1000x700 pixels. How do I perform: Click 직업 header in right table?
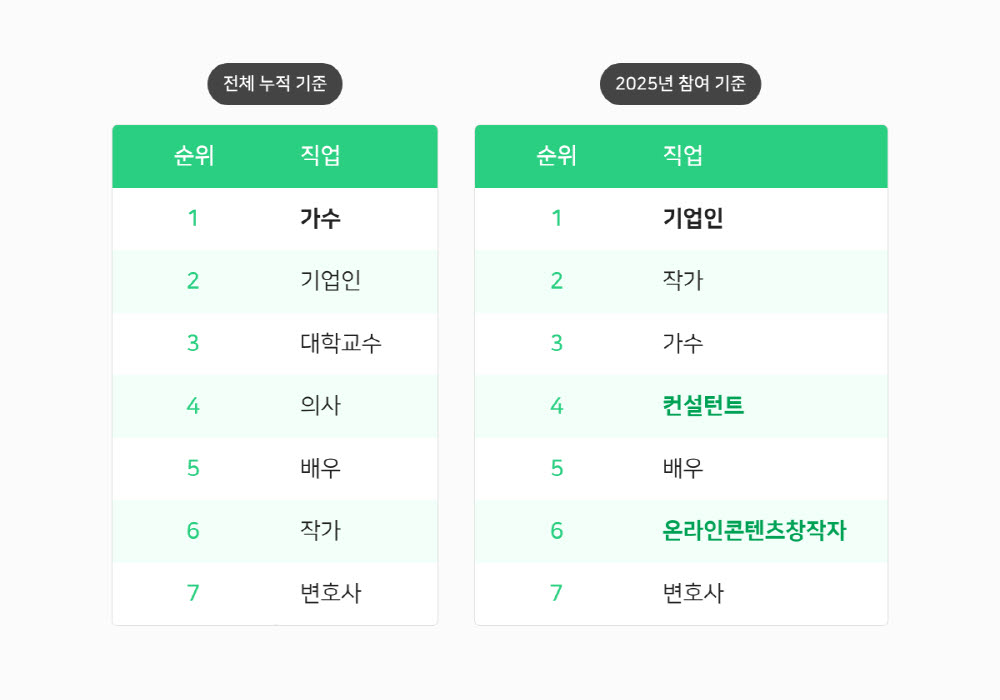[x=683, y=156]
